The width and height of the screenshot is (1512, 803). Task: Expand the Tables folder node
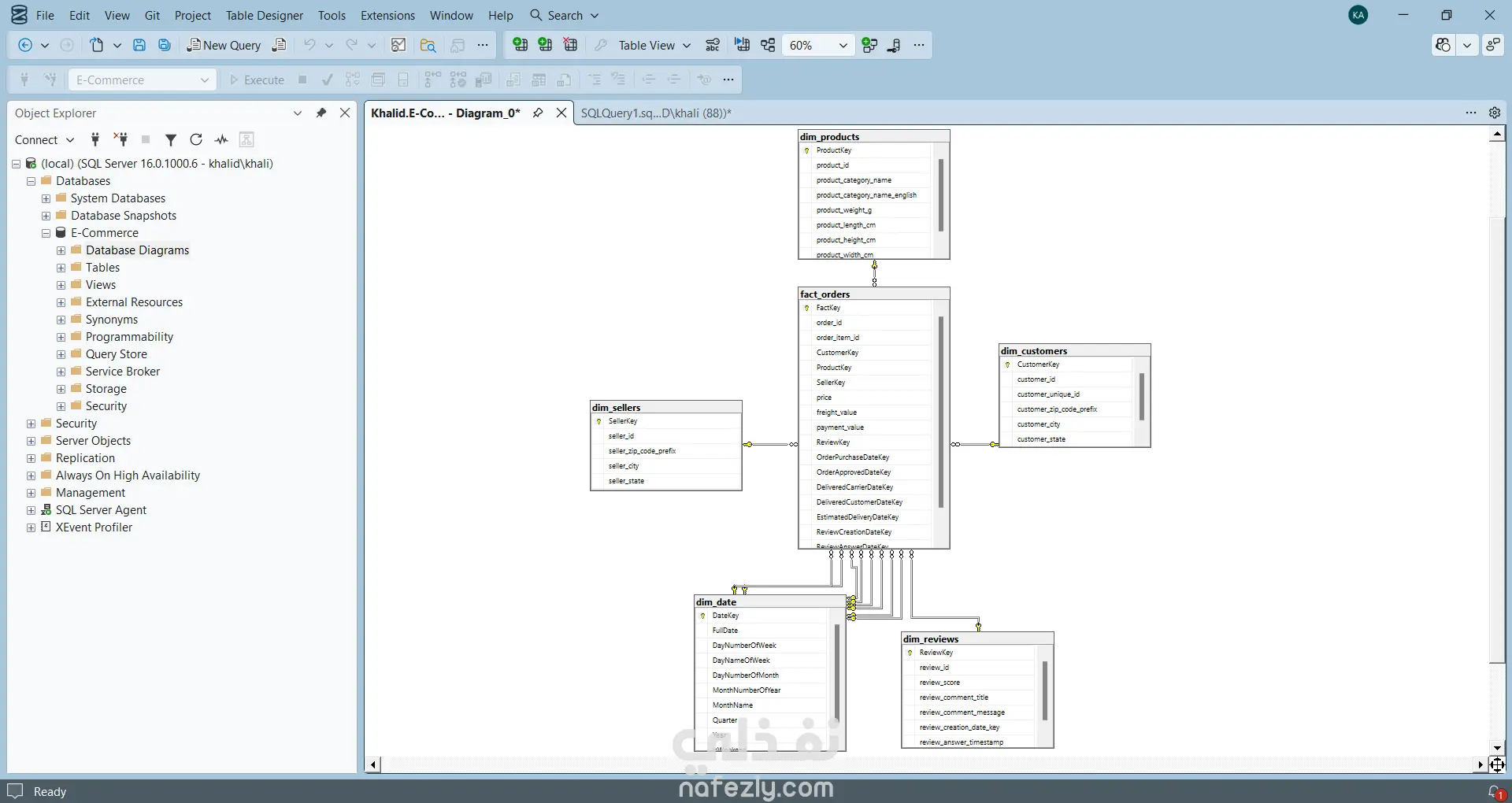tap(61, 268)
